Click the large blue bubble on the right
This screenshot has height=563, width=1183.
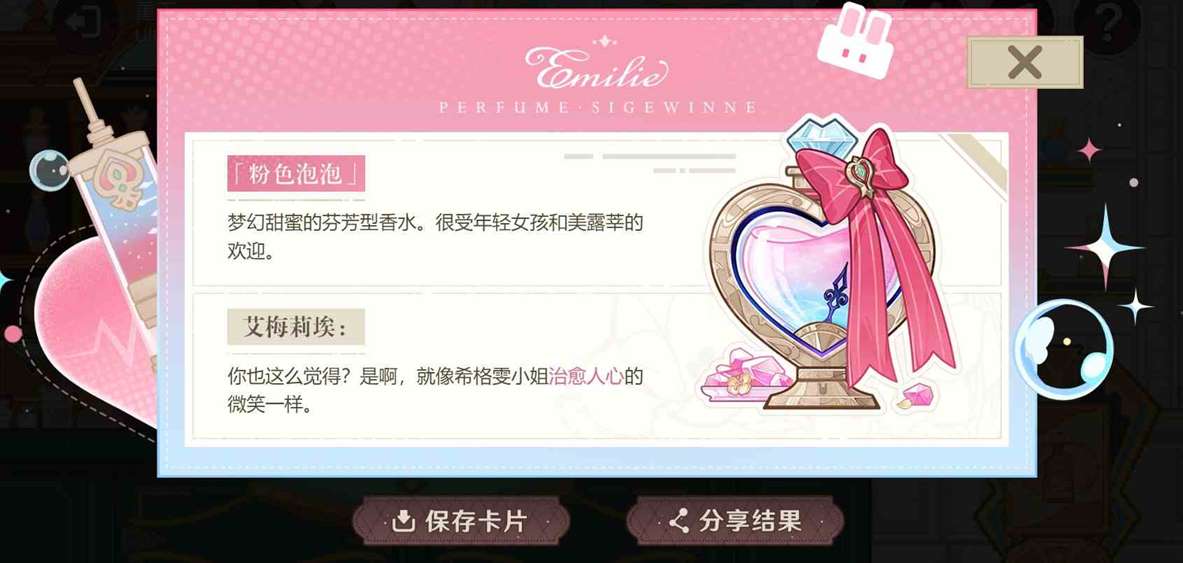coord(1062,349)
